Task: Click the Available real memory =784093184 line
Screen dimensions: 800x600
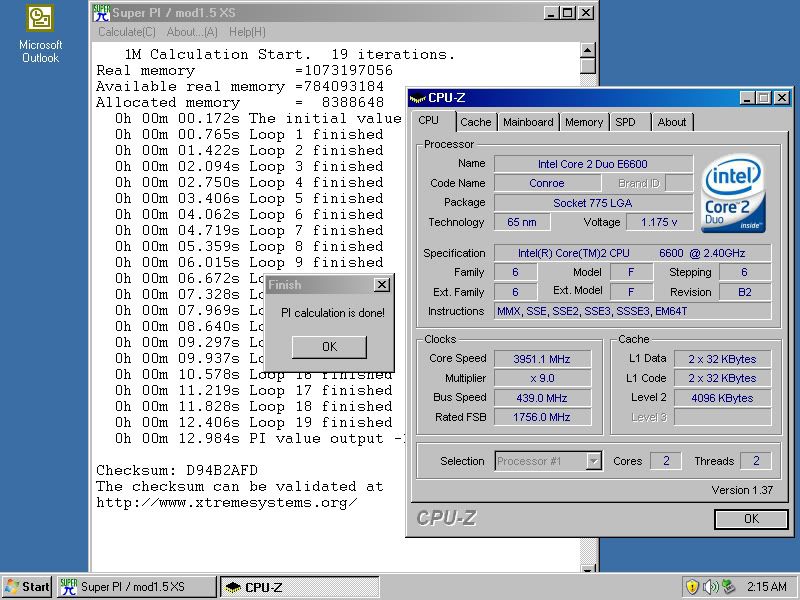Action: pyautogui.click(x=240, y=86)
